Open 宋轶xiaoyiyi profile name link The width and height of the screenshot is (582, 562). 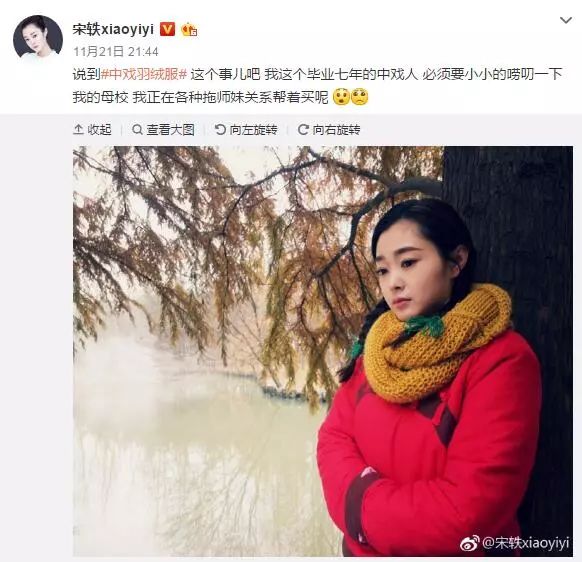[113, 29]
